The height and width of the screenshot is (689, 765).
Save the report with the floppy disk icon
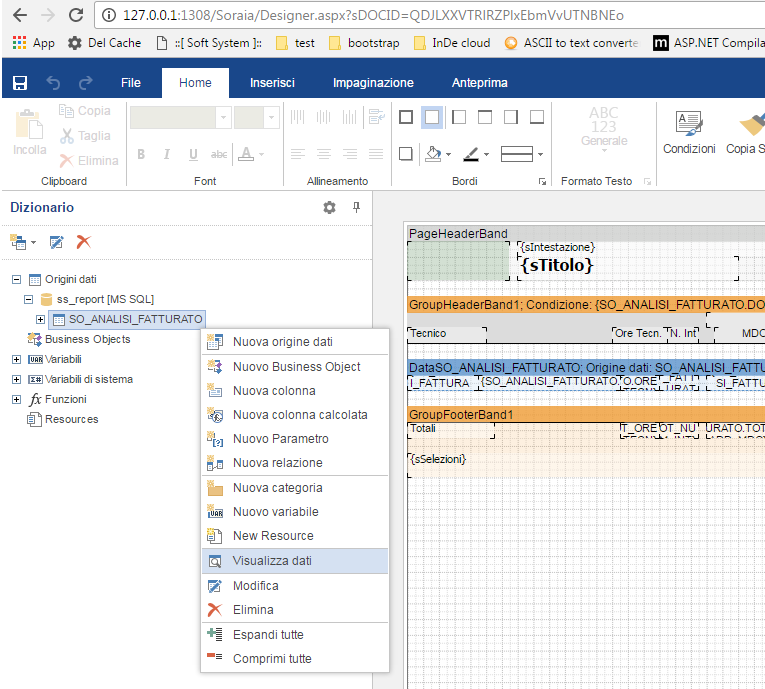[x=20, y=83]
